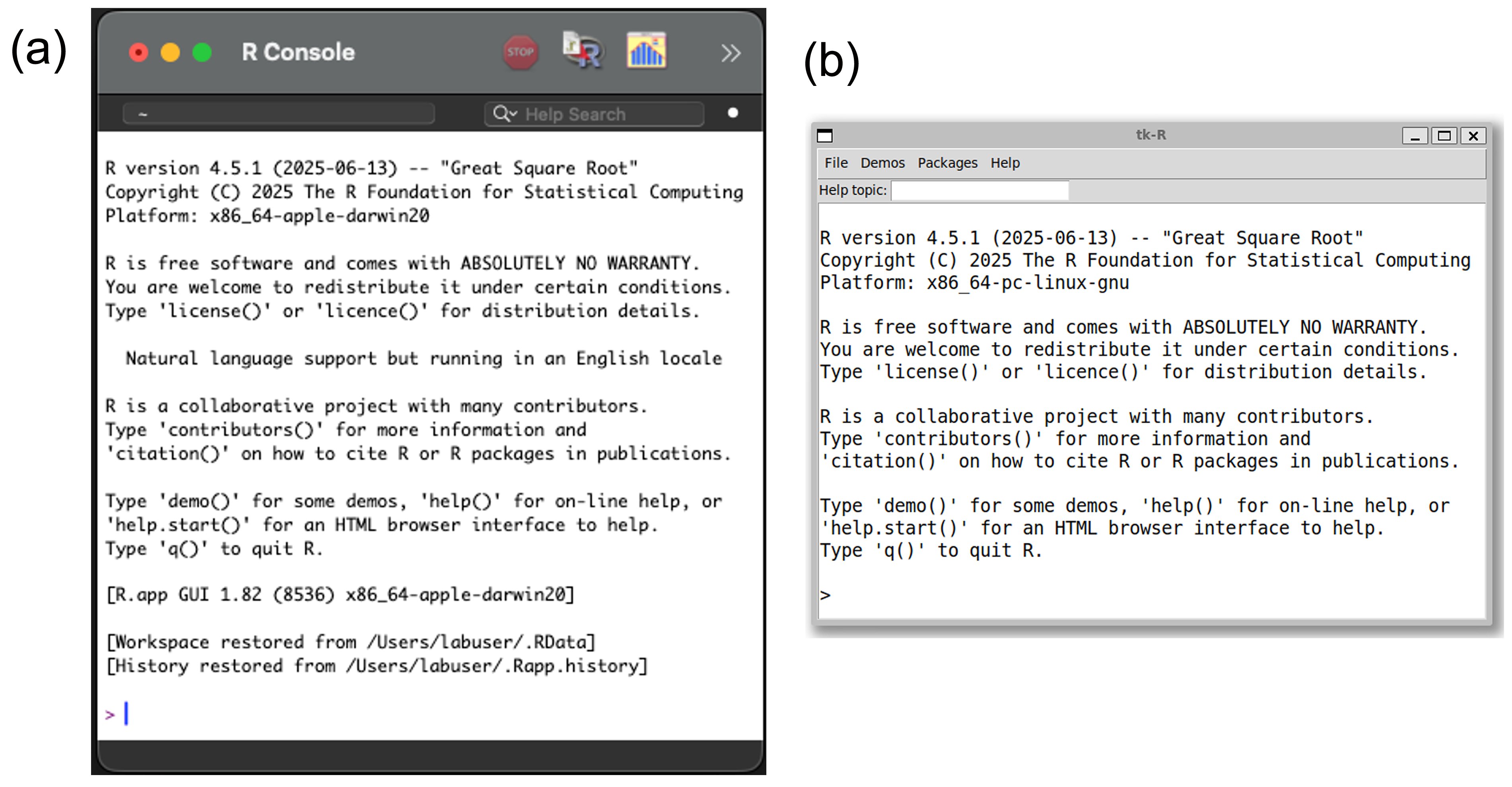Toggle the activity indicator dot beside Help Search
Screen dimensions: 1512x787
(x=733, y=113)
